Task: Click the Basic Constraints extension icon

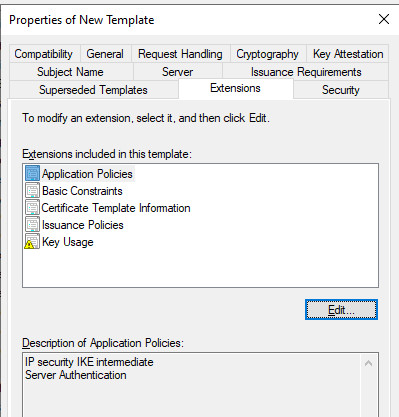Action: tap(32, 191)
